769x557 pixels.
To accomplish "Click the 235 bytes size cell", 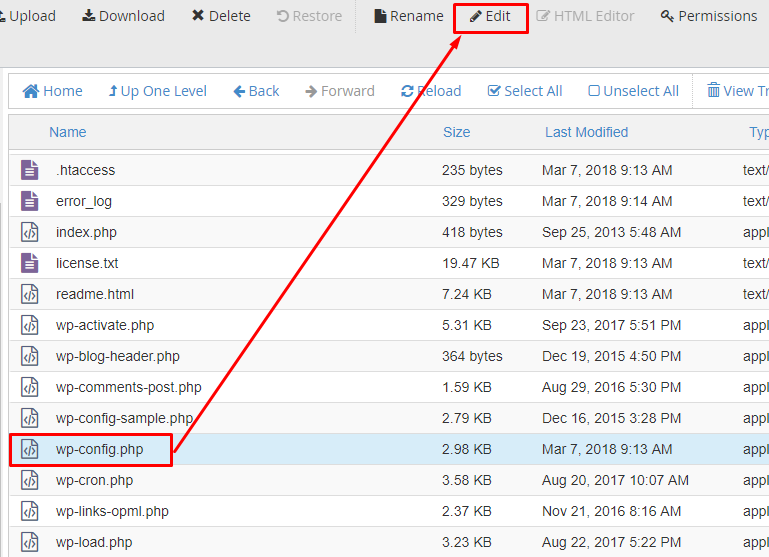I will pyautogui.click(x=472, y=170).
